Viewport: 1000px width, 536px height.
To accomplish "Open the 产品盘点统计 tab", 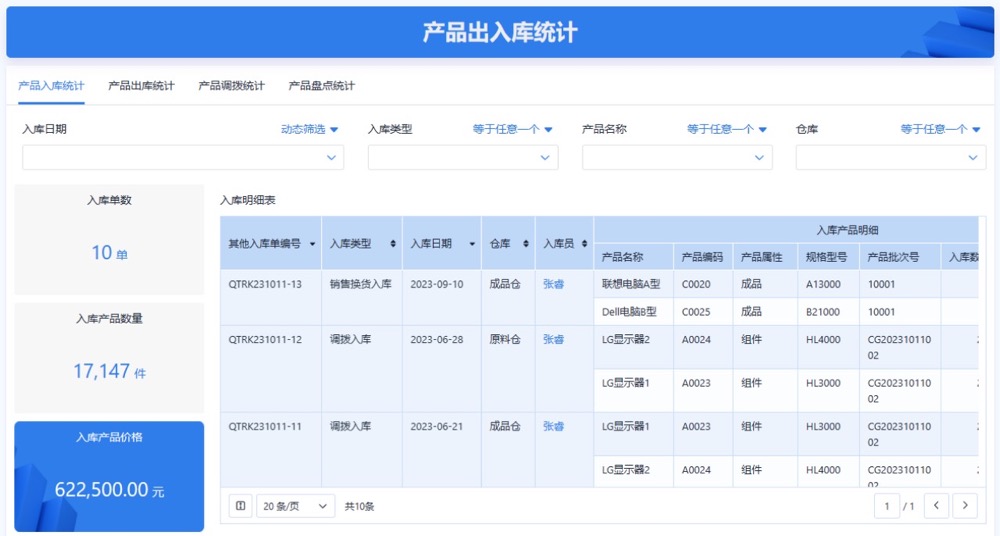I will [x=321, y=86].
